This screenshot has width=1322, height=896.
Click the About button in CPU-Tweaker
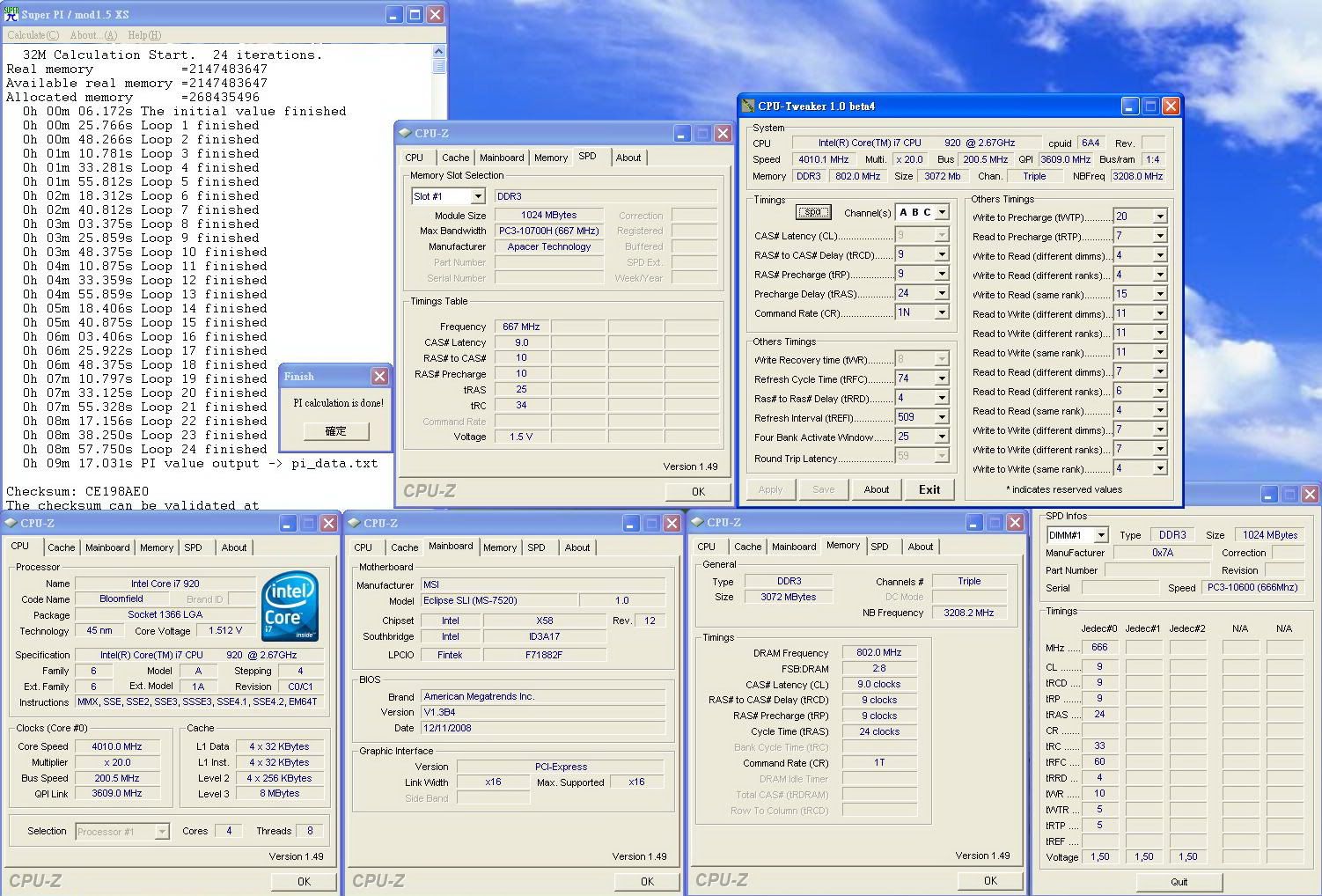877,489
